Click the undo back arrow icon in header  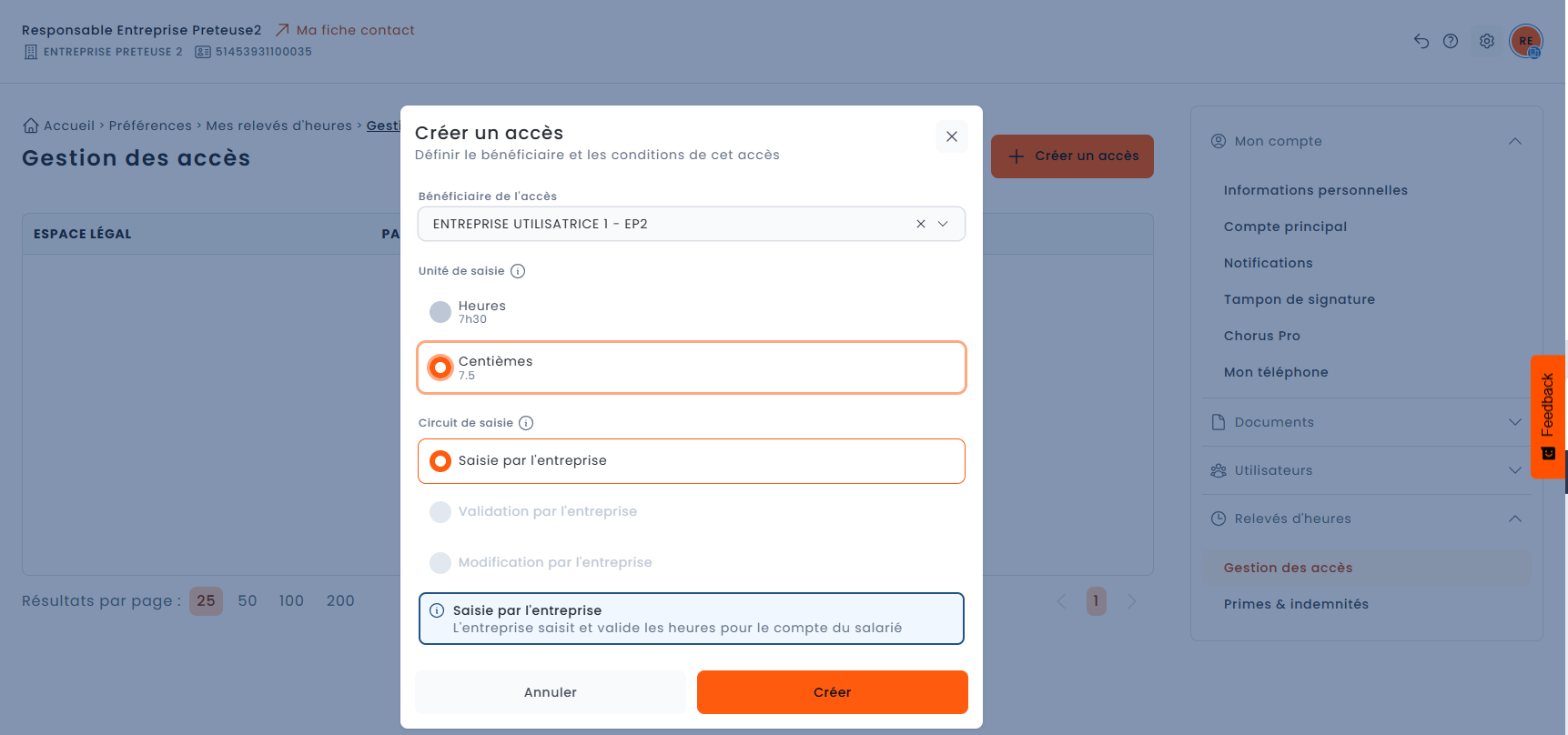[x=1421, y=41]
